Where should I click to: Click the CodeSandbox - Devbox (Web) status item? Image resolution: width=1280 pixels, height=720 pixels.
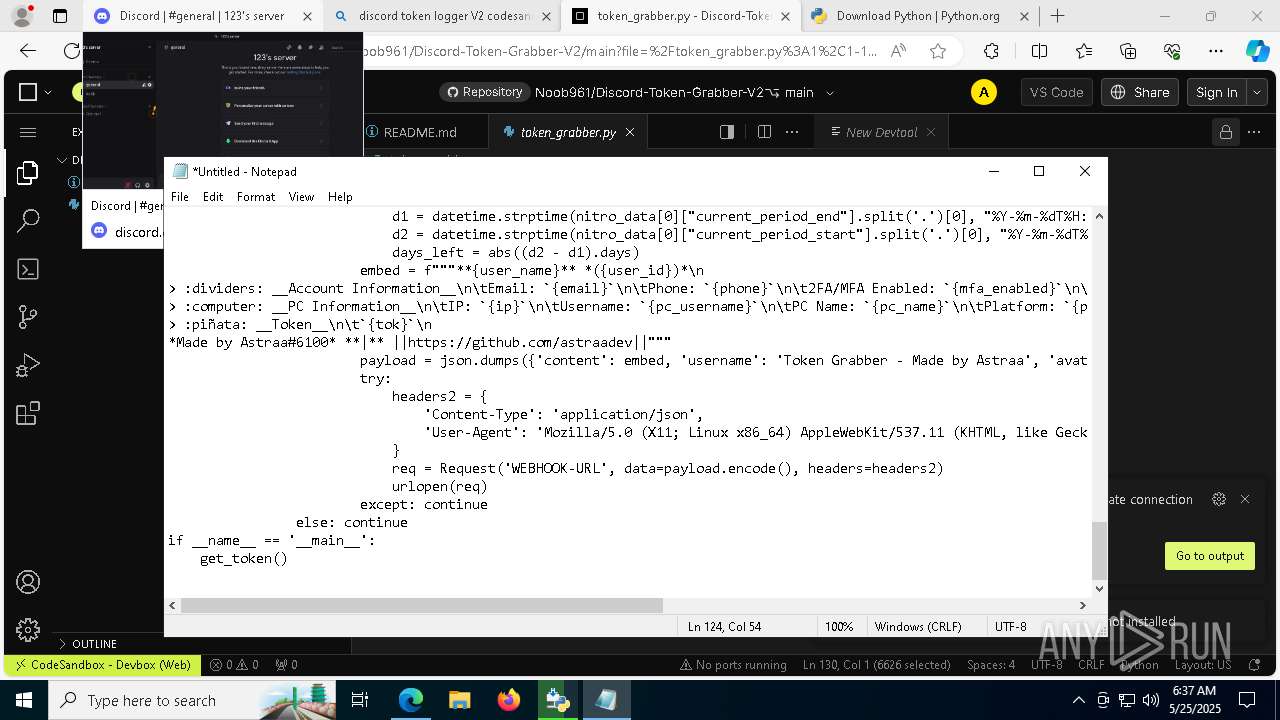click(101, 664)
